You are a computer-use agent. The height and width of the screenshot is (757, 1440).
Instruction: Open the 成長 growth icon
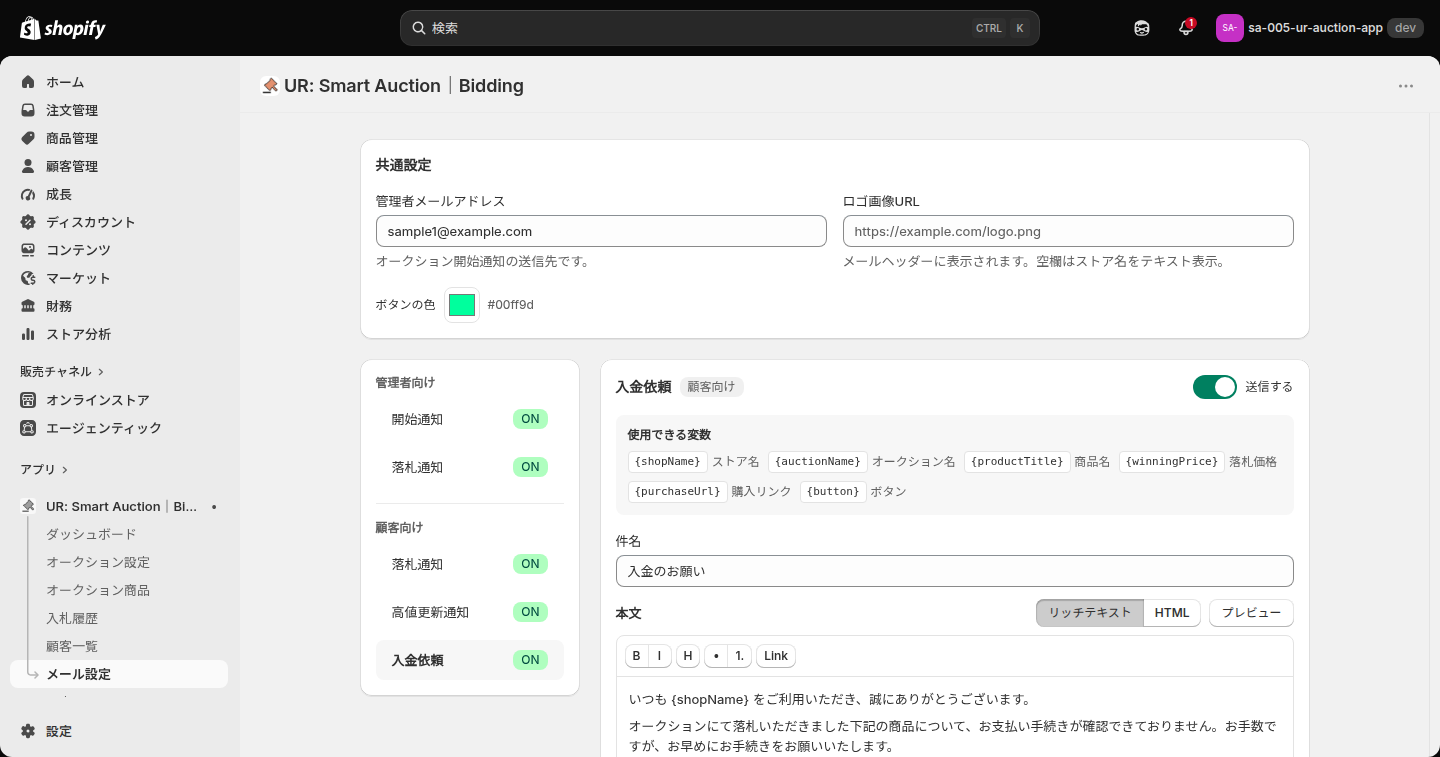(28, 194)
